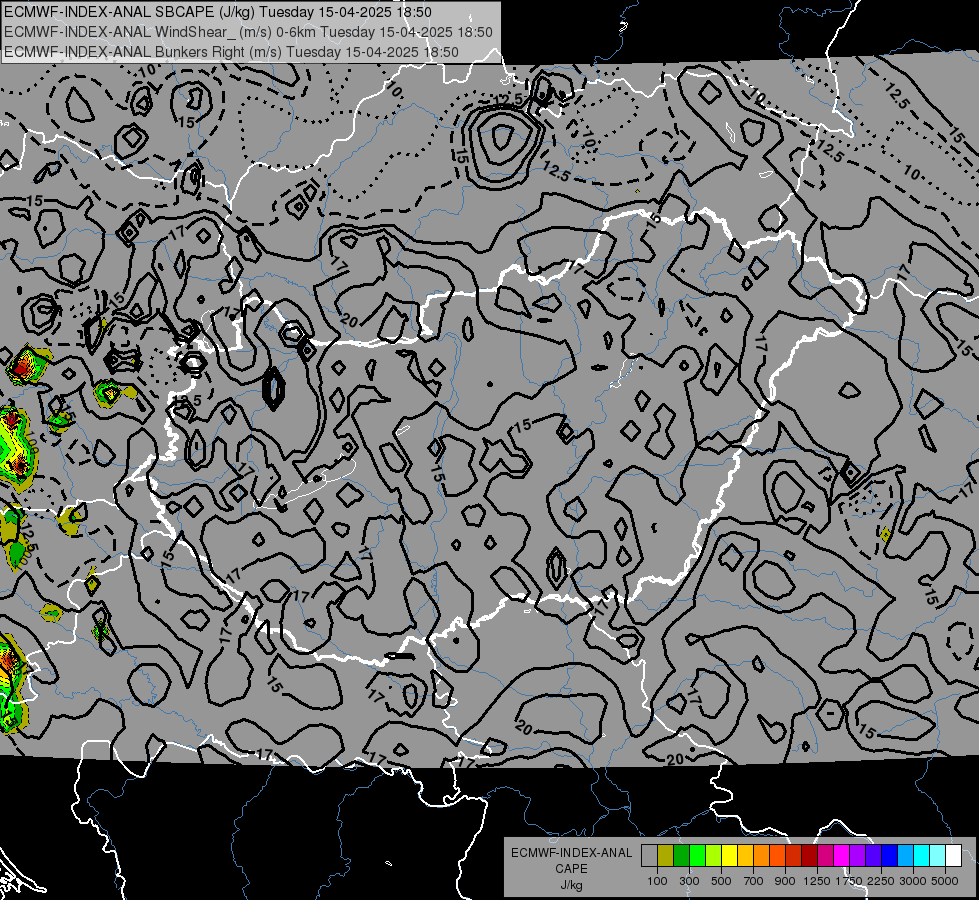Click the 3000 legend tick label
979x900 pixels.
pos(913,881)
